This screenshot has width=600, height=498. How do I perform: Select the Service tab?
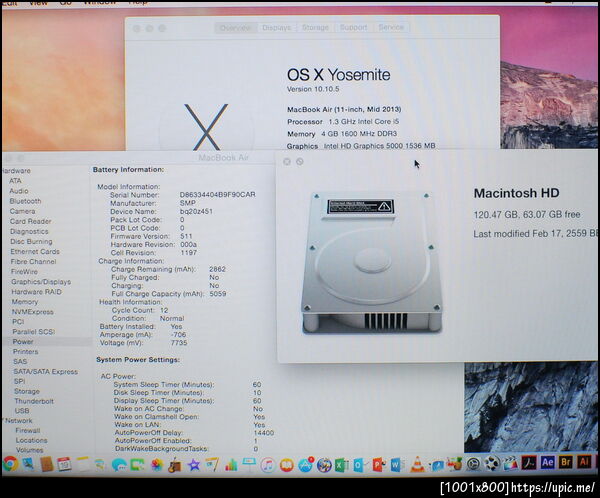391,27
